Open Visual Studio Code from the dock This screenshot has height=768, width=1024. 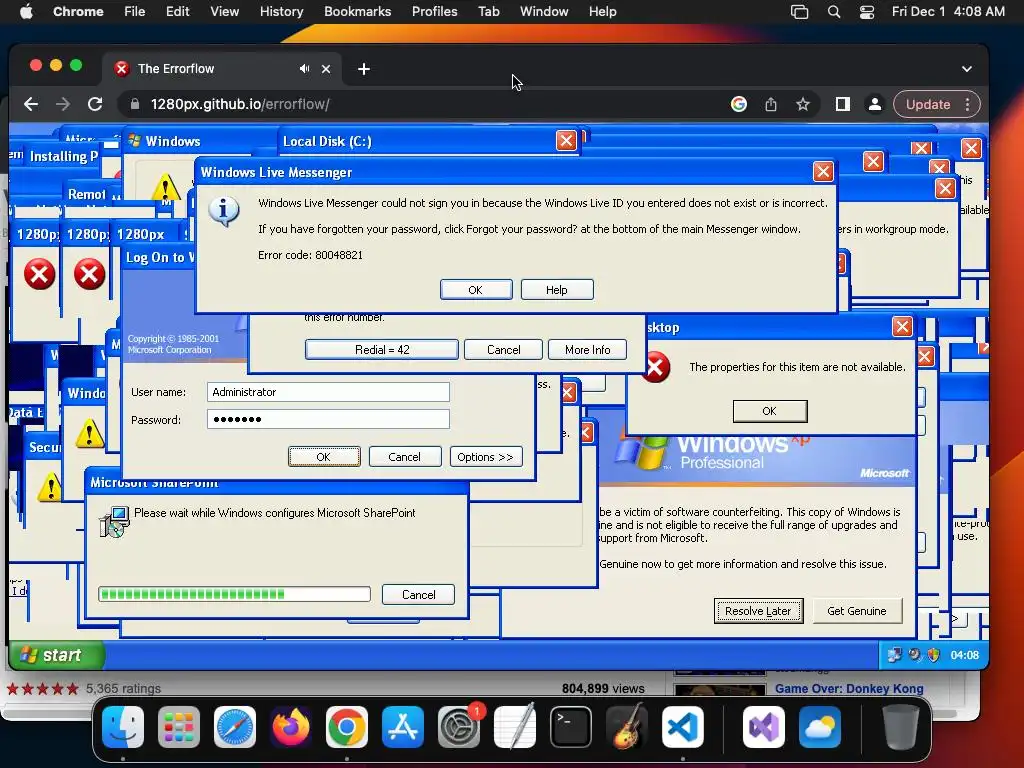tap(682, 727)
